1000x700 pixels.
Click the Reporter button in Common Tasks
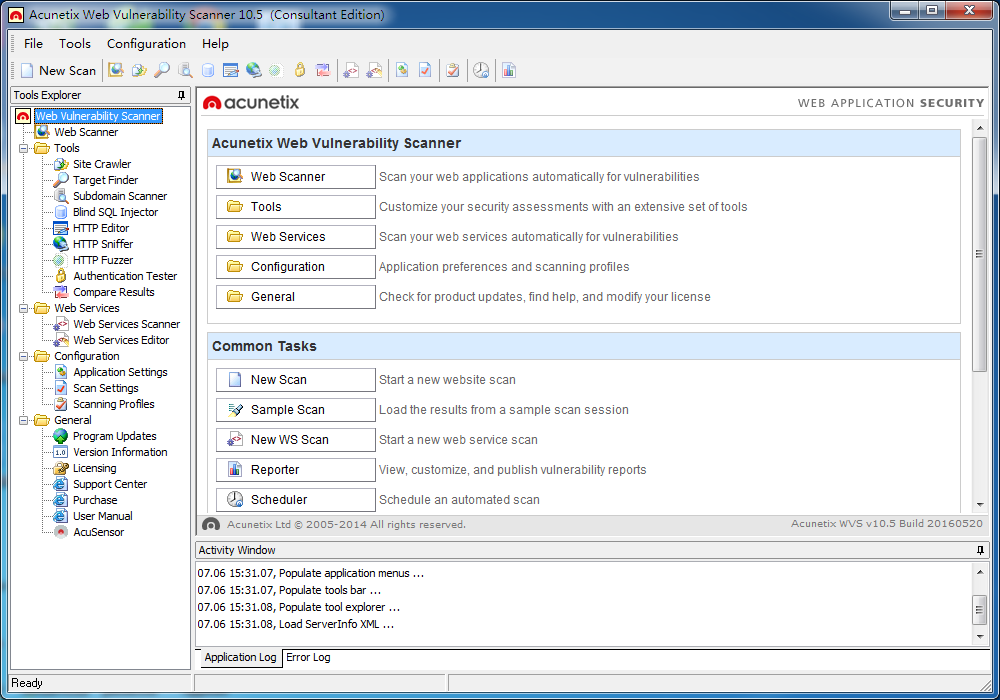295,469
